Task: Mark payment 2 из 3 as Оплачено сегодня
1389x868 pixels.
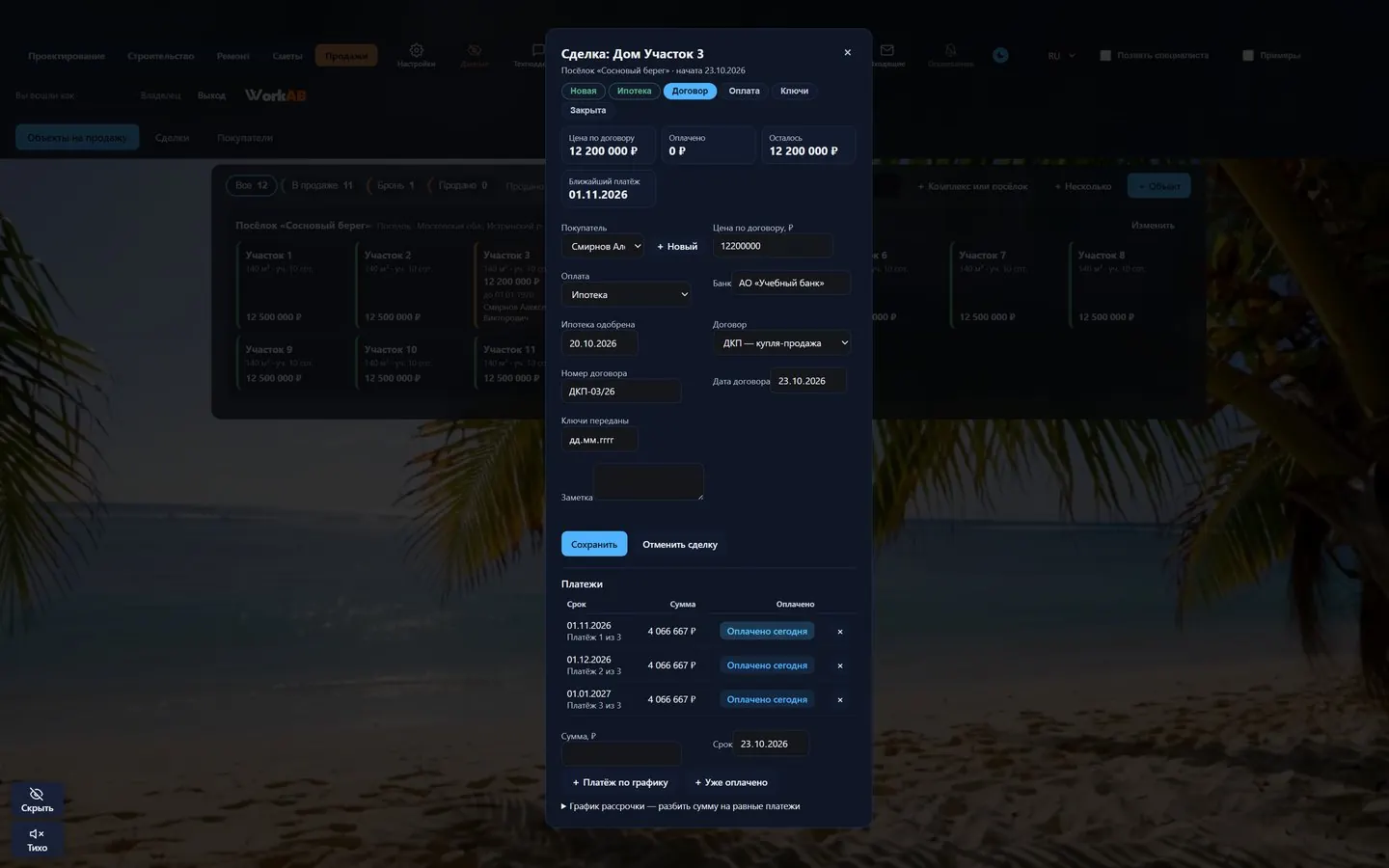Action: (767, 665)
